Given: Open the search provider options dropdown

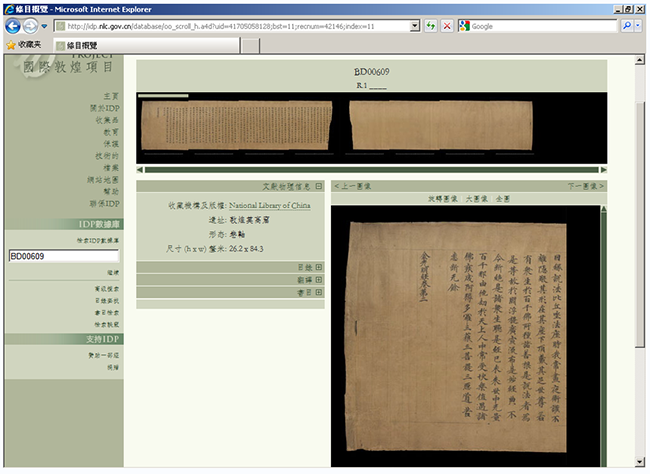Looking at the screenshot, I should 638,26.
